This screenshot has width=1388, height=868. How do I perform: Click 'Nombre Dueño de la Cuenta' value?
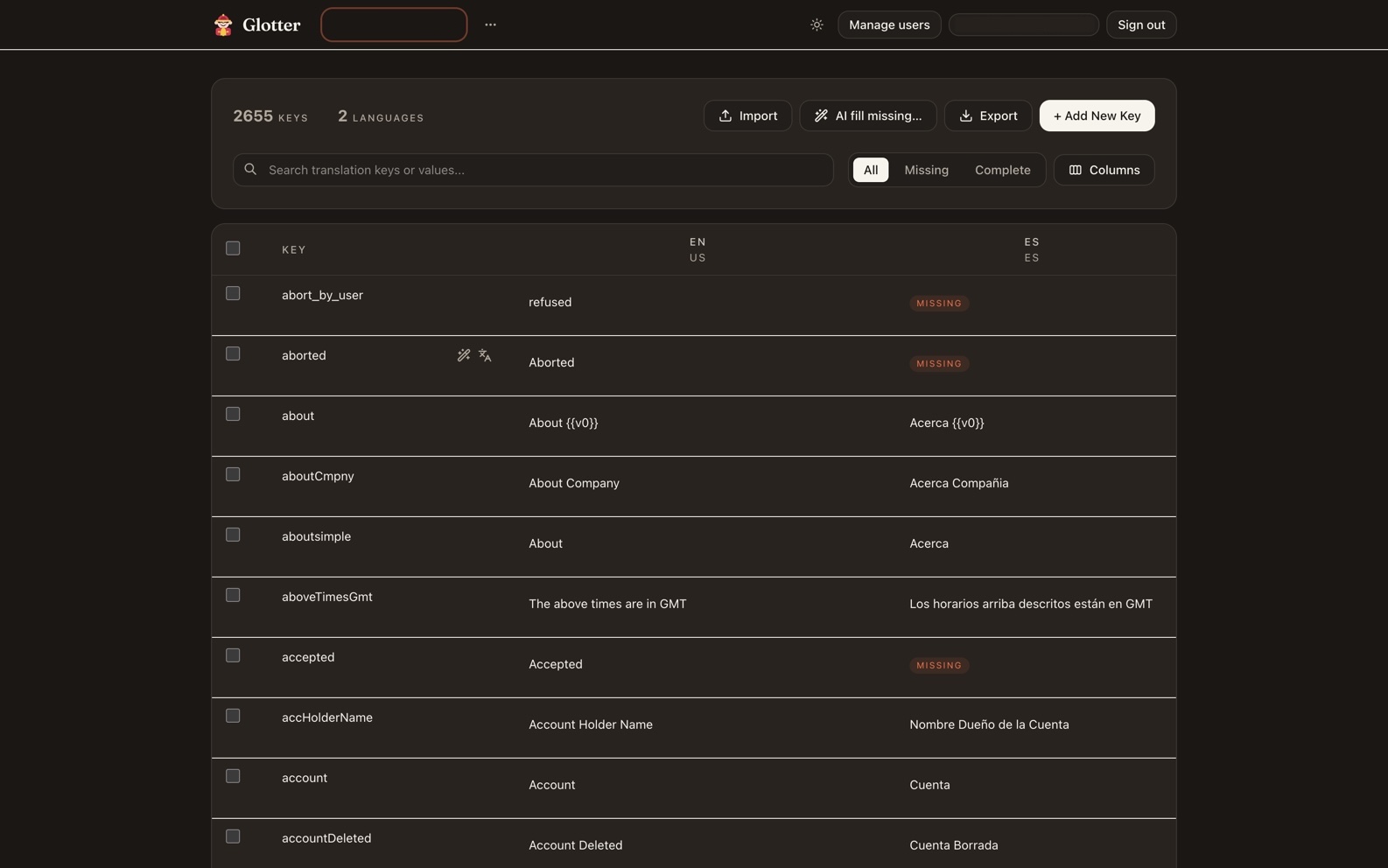click(989, 724)
